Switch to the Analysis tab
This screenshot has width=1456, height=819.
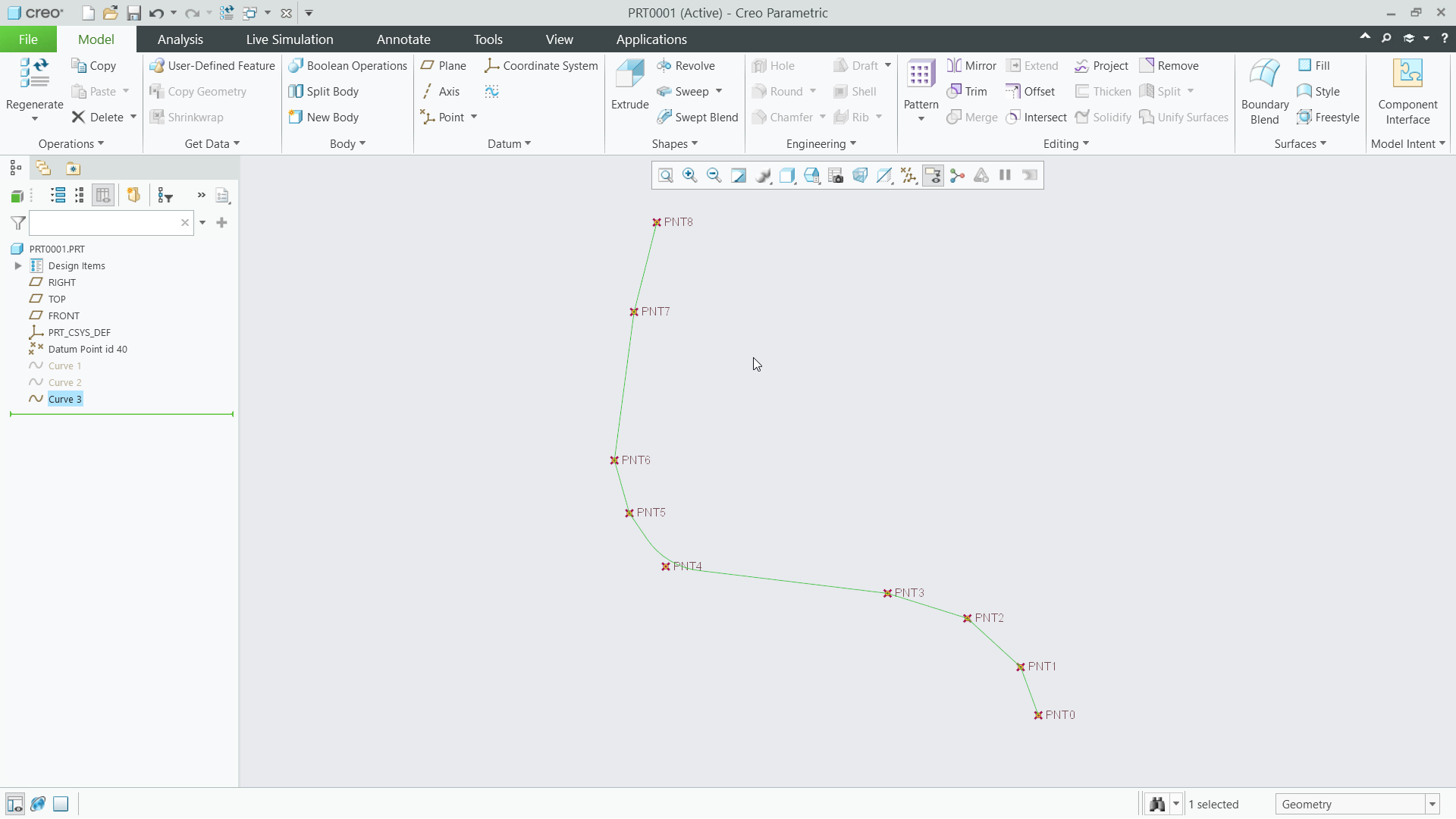tap(180, 39)
